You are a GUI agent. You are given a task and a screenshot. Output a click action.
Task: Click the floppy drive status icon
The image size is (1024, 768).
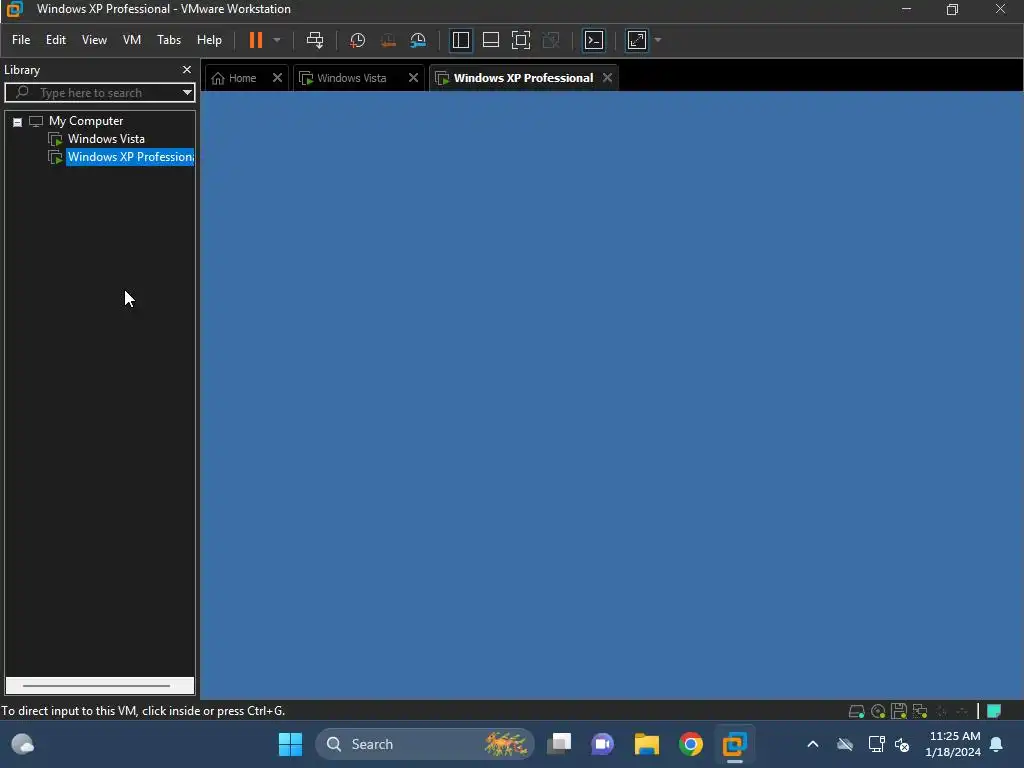pyautogui.click(x=899, y=711)
